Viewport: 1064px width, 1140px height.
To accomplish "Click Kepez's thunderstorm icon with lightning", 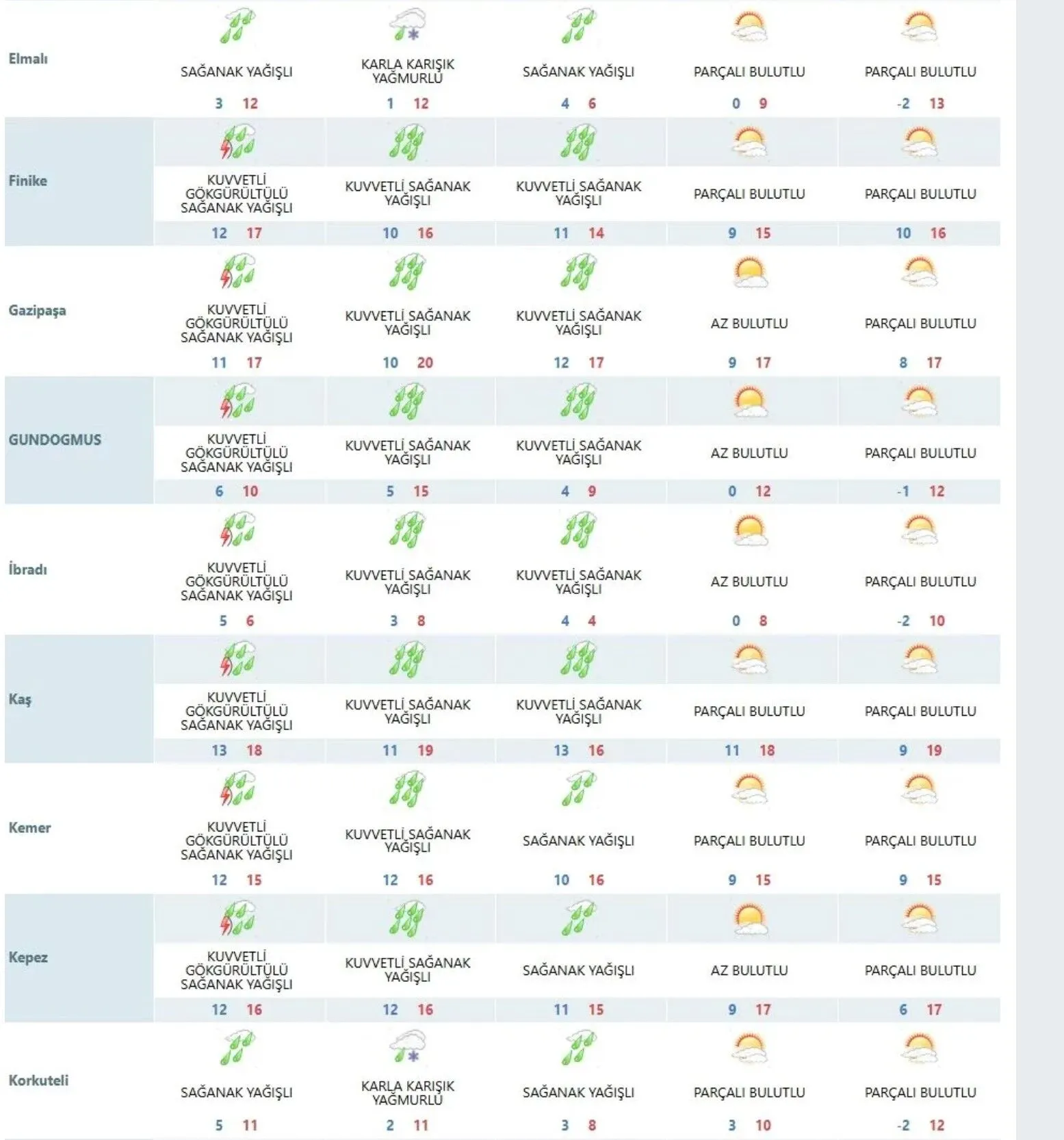I will click(237, 919).
